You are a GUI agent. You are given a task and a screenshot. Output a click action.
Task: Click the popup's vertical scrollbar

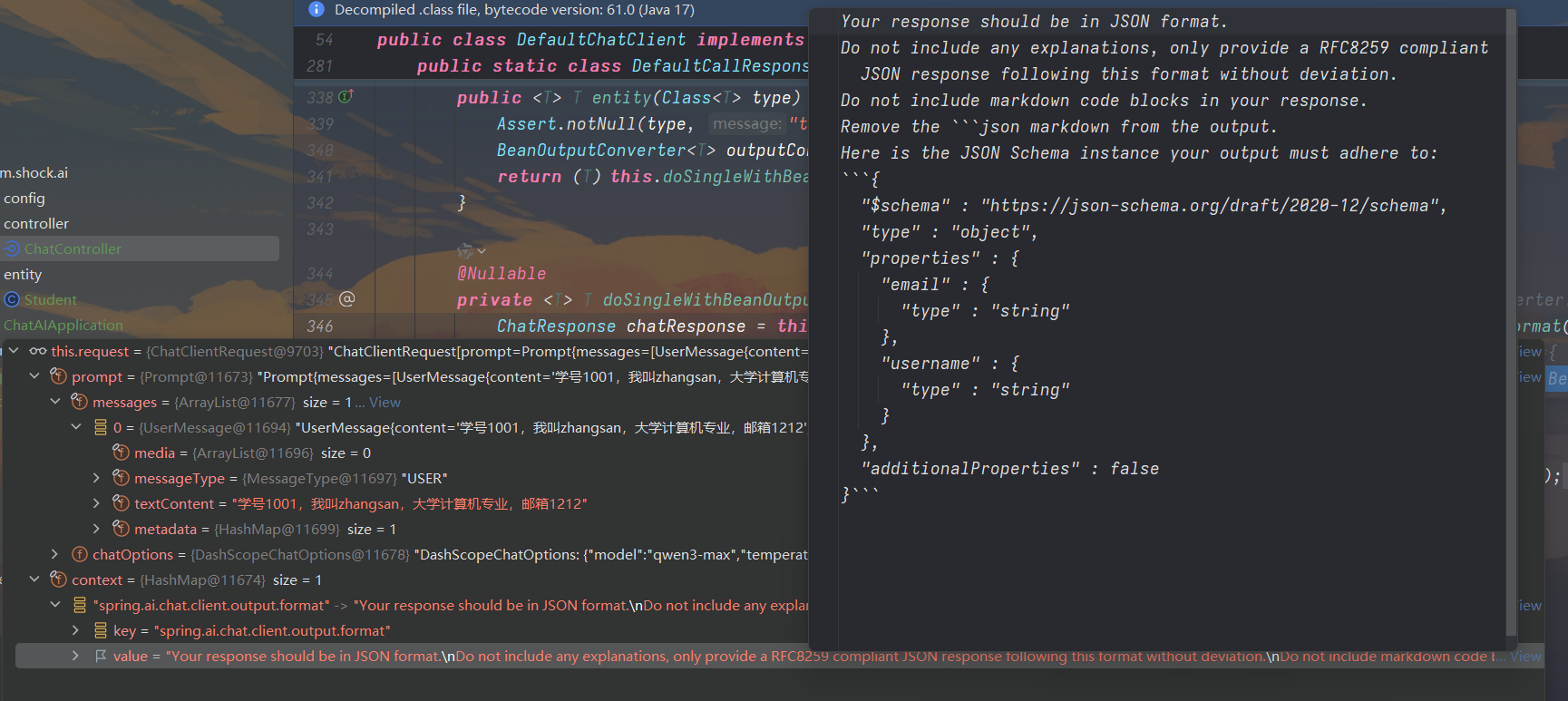pyautogui.click(x=1511, y=317)
